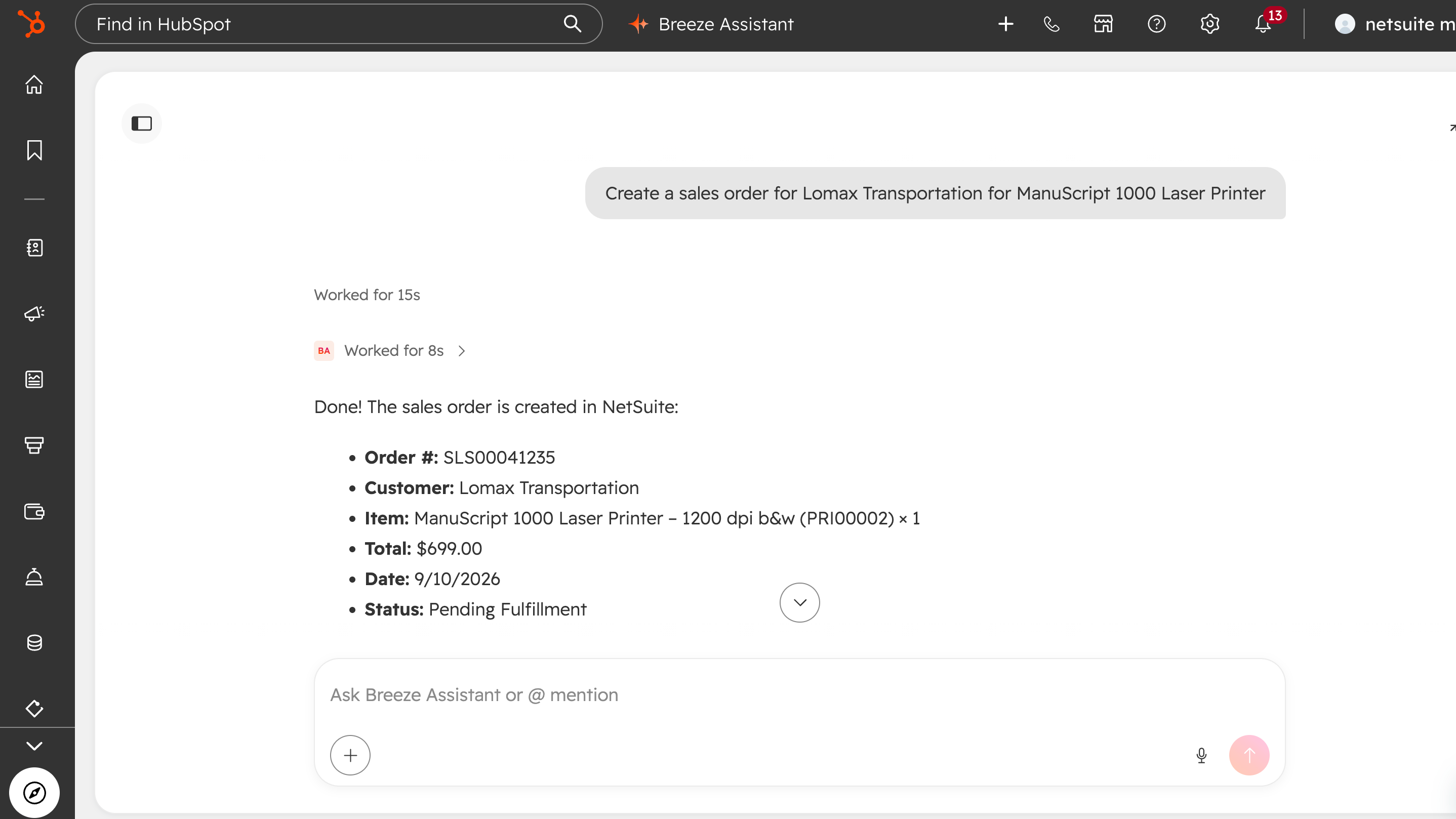Open the settings gear icon
The width and height of the screenshot is (1456, 819).
1209,24
